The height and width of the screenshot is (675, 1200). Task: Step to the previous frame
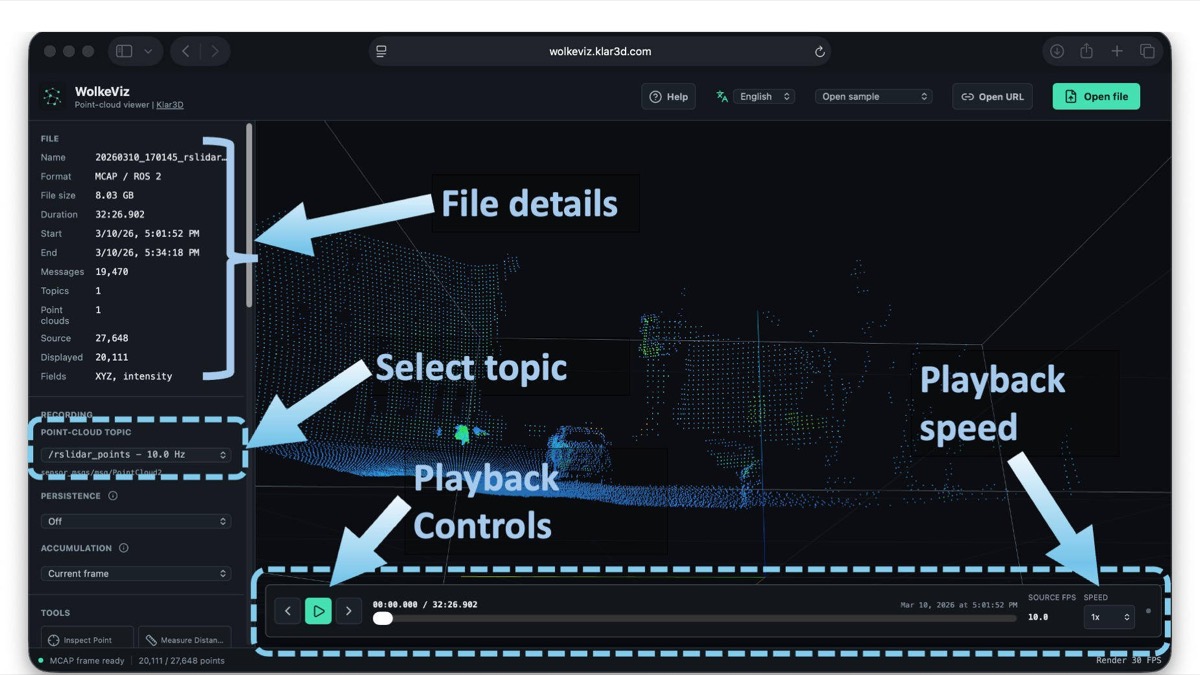[x=288, y=611]
